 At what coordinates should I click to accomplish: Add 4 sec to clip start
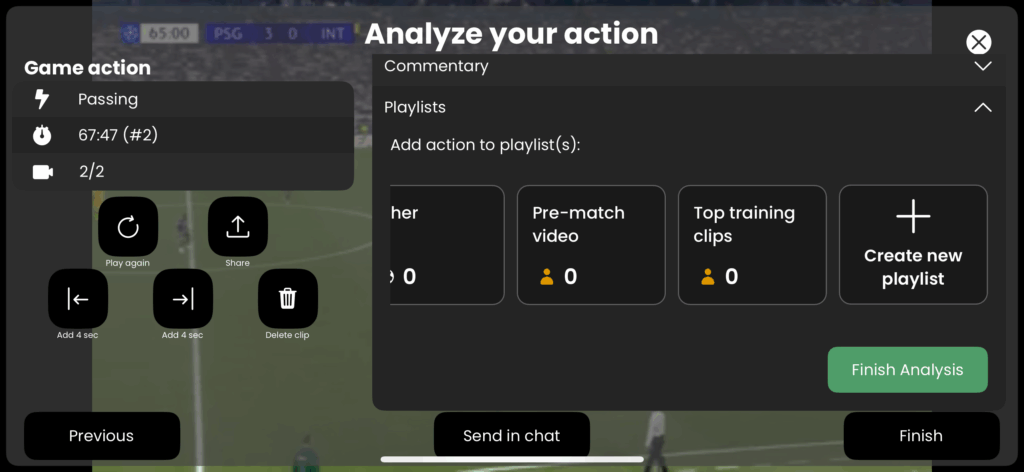point(78,299)
